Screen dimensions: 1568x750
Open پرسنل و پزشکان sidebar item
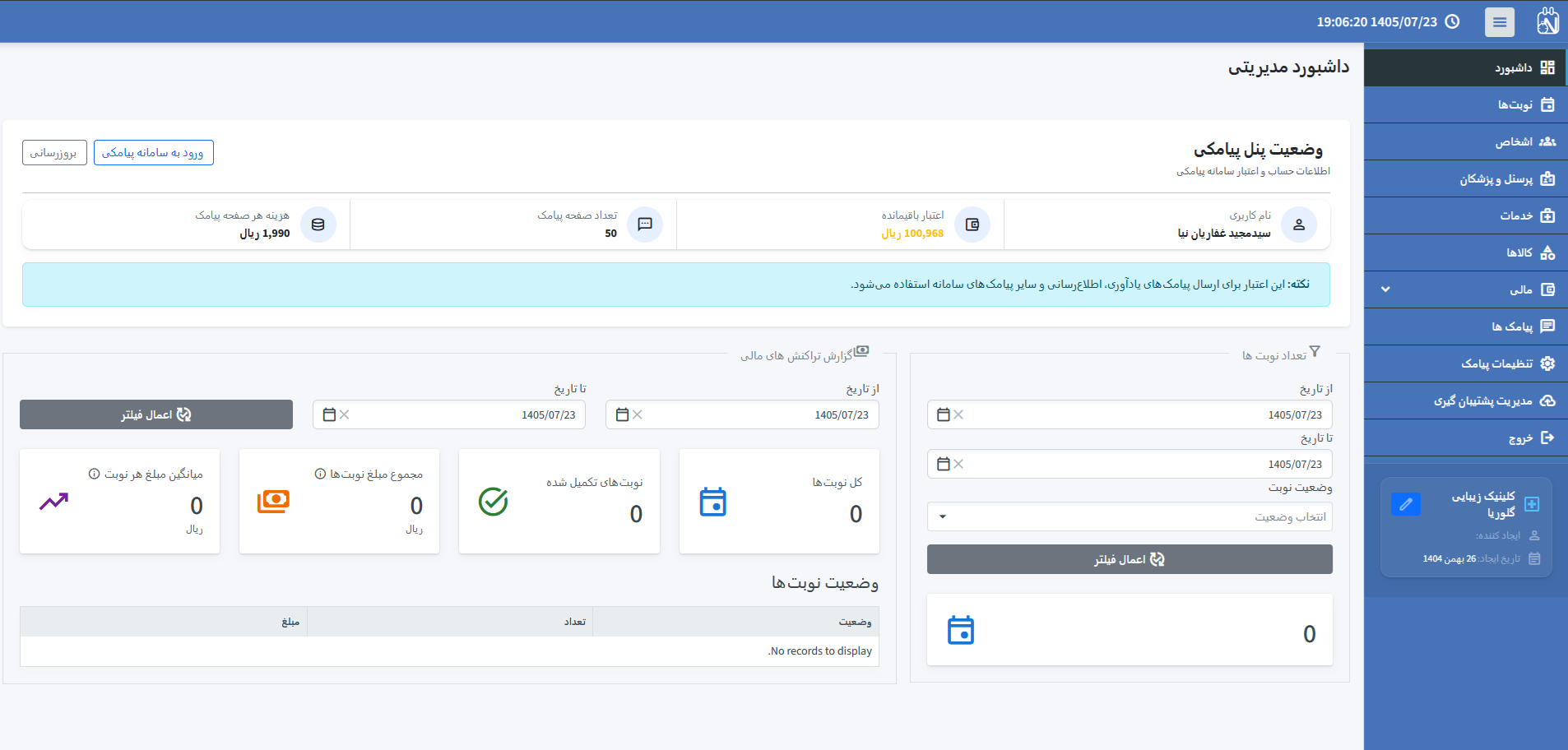coord(1466,178)
